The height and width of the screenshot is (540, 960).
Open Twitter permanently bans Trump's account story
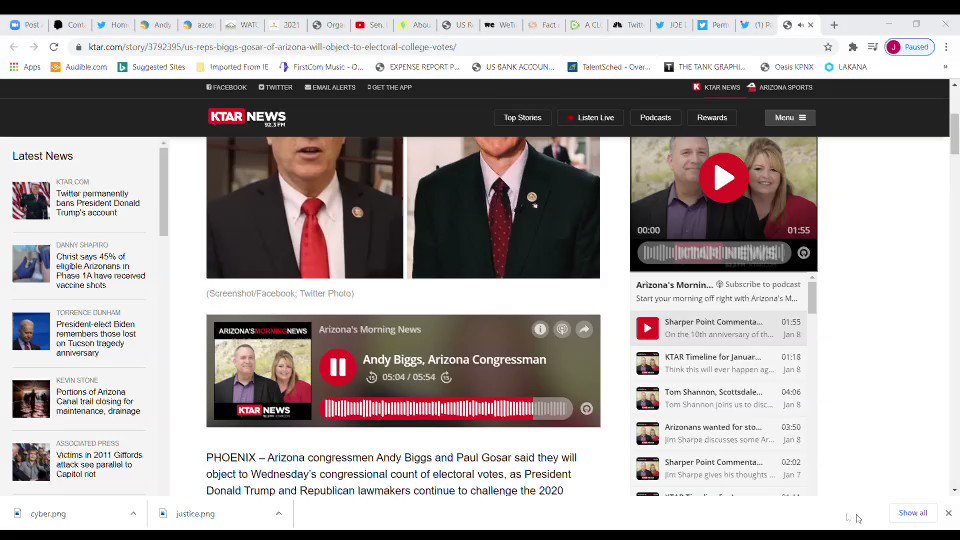point(98,203)
